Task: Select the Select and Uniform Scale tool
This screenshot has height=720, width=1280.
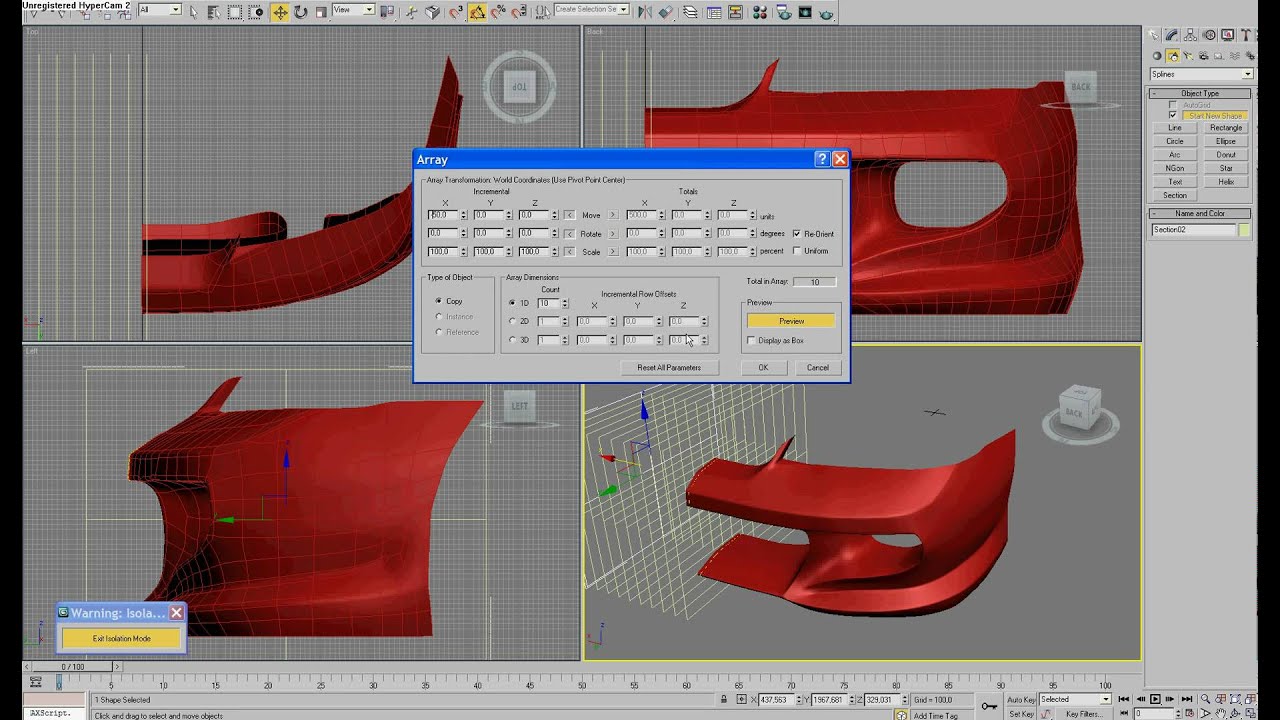Action: pos(320,12)
